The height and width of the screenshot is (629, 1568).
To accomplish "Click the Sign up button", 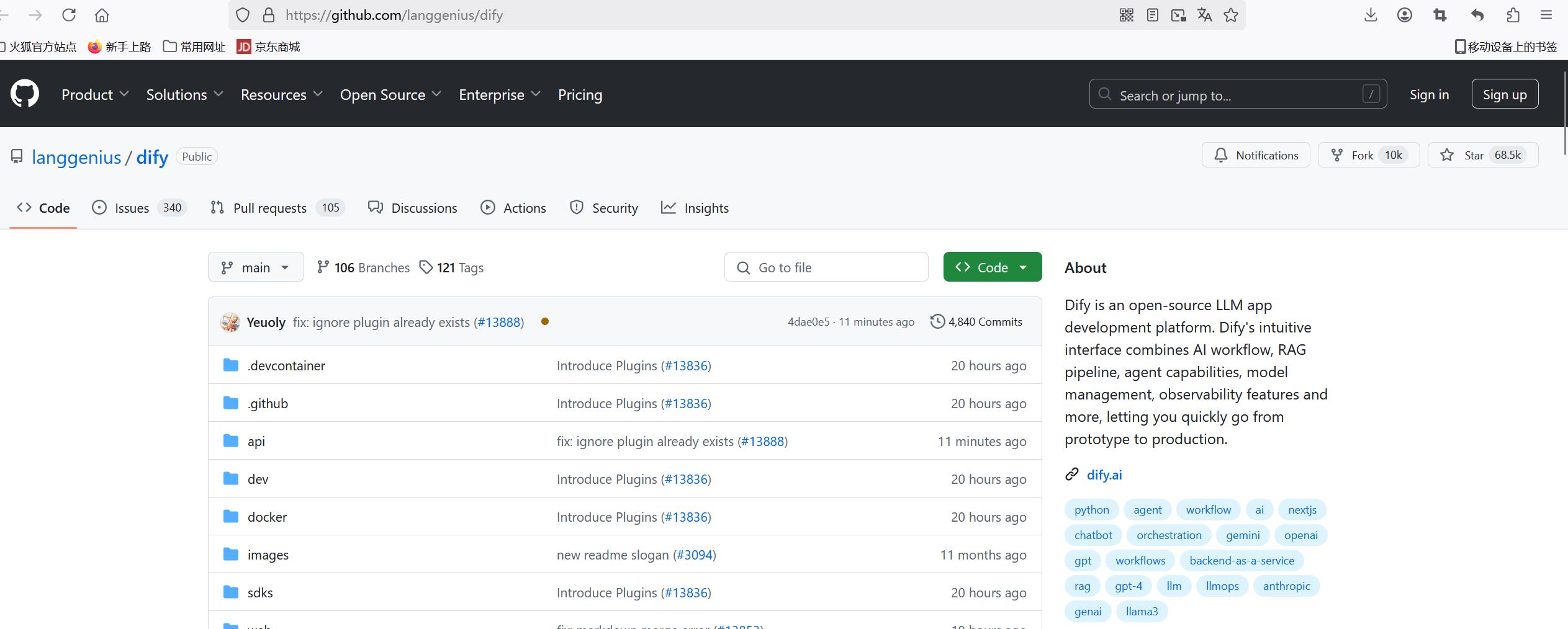I will tap(1505, 94).
